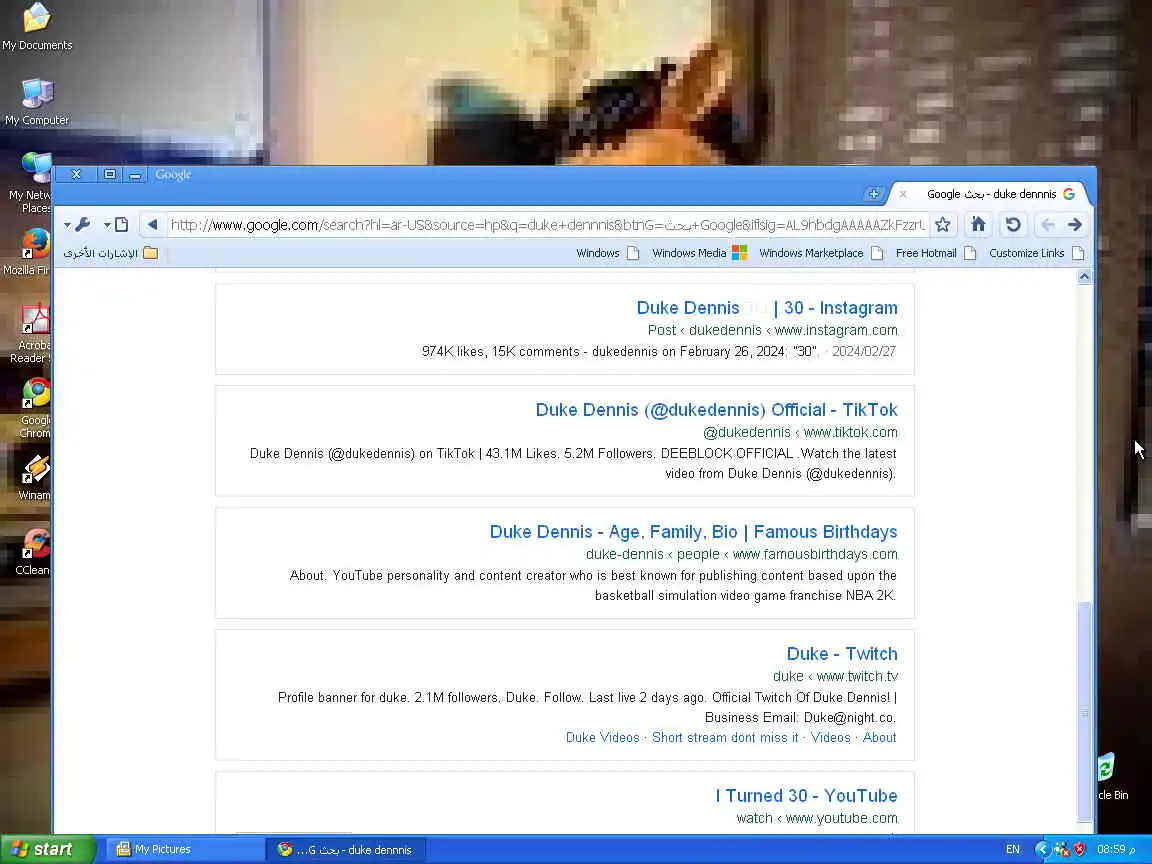Open a new tab with the plus icon
The image size is (1152, 864).
(874, 195)
